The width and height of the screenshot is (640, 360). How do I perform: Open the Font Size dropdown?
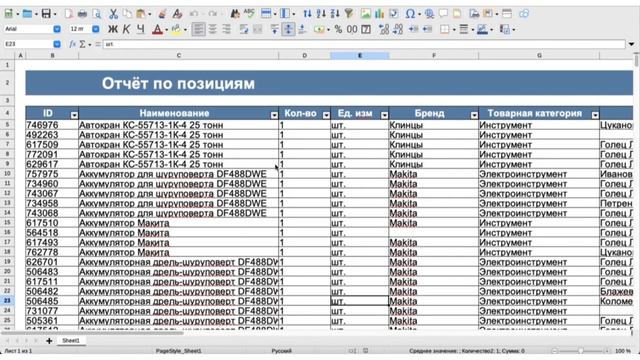(x=95, y=29)
